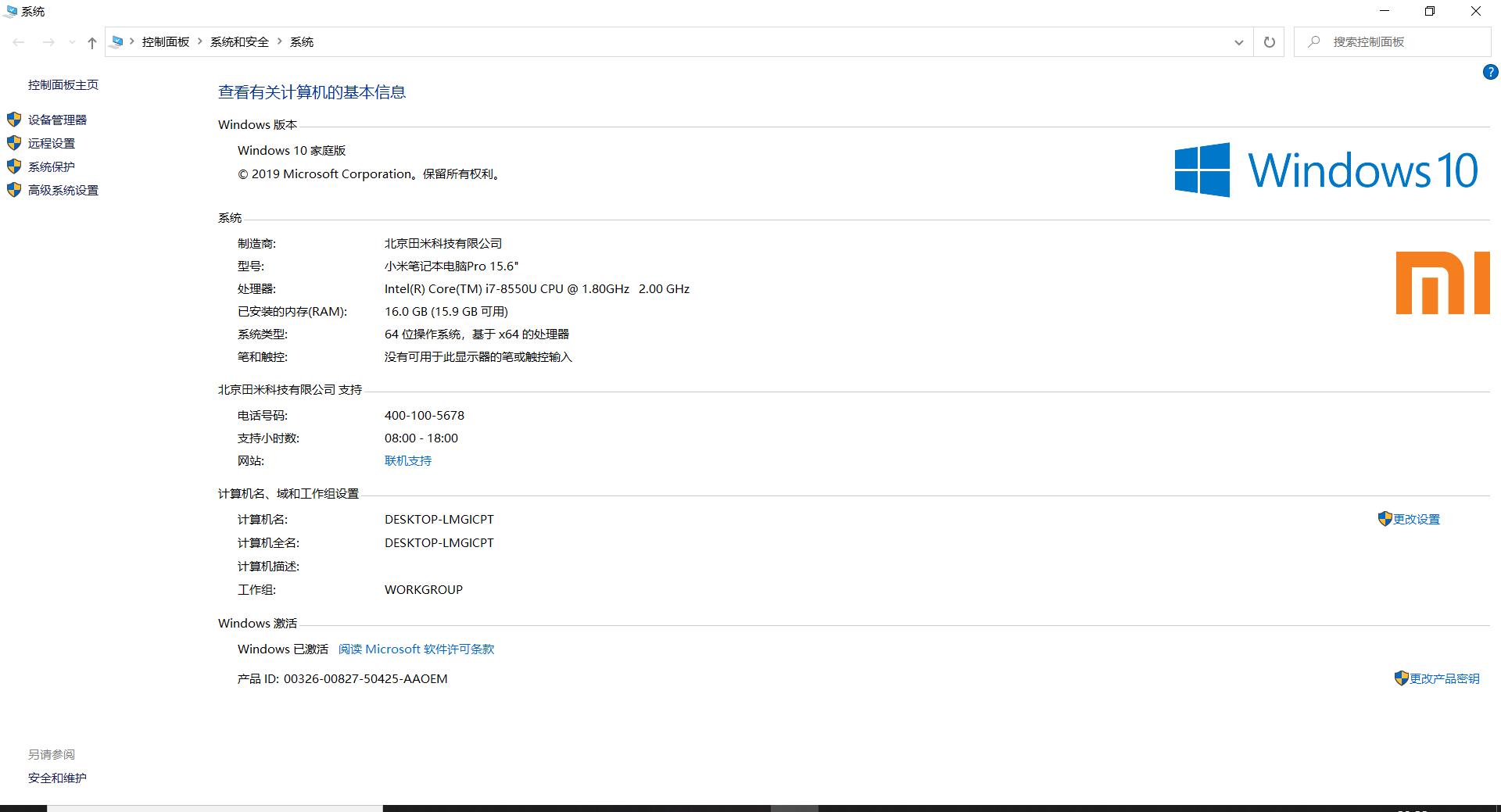The width and height of the screenshot is (1501, 812).
Task: Click the help question mark icon
Action: [1489, 71]
